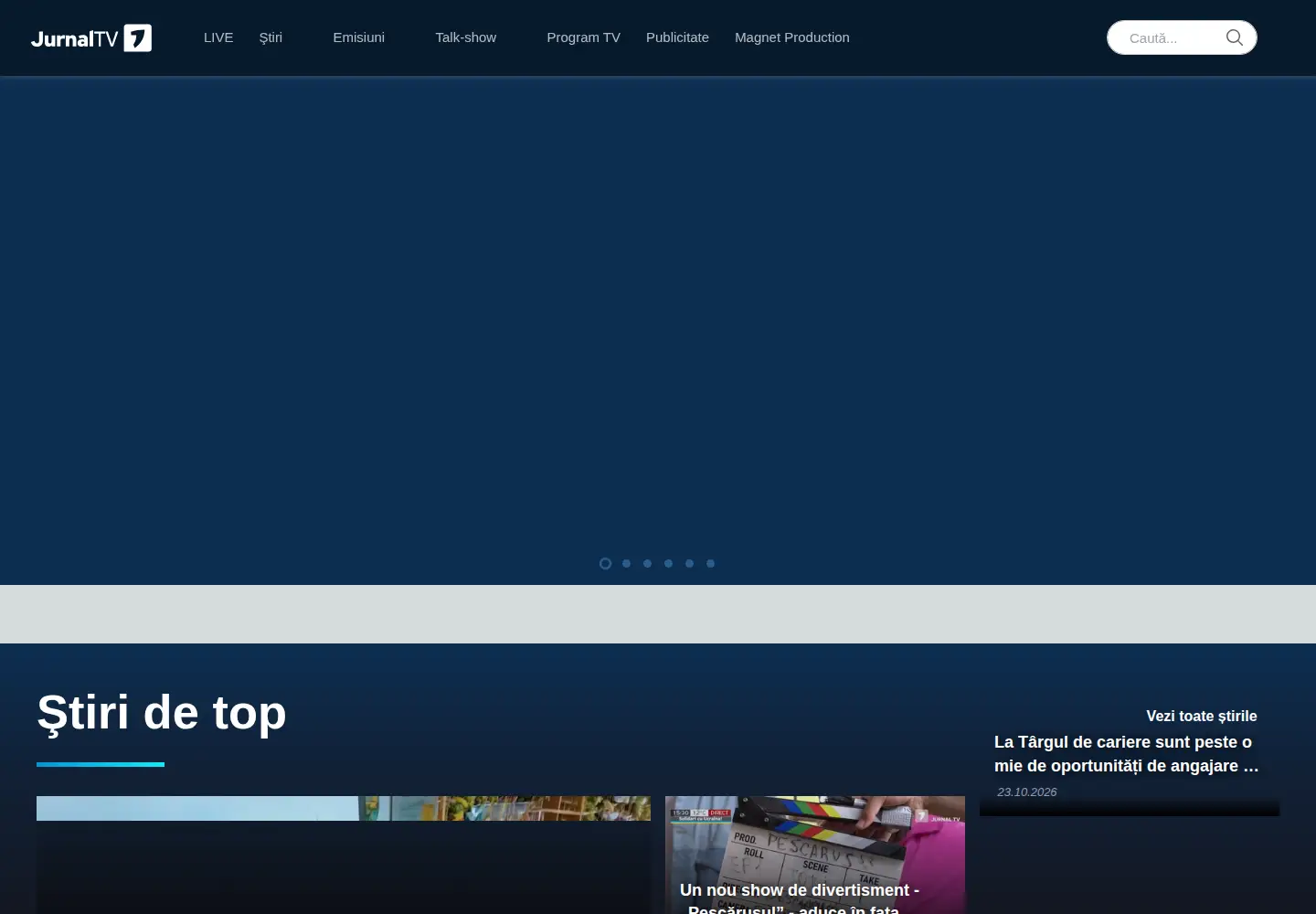Open the Talk-show menu
The image size is (1316, 914).
465,37
